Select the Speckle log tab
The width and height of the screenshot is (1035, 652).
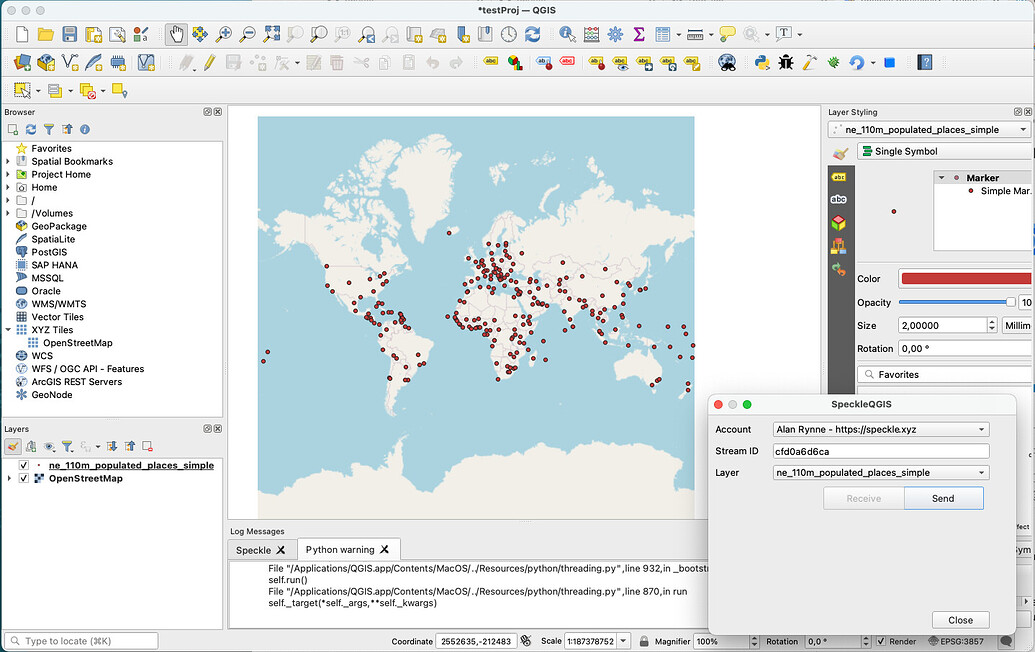coord(255,549)
